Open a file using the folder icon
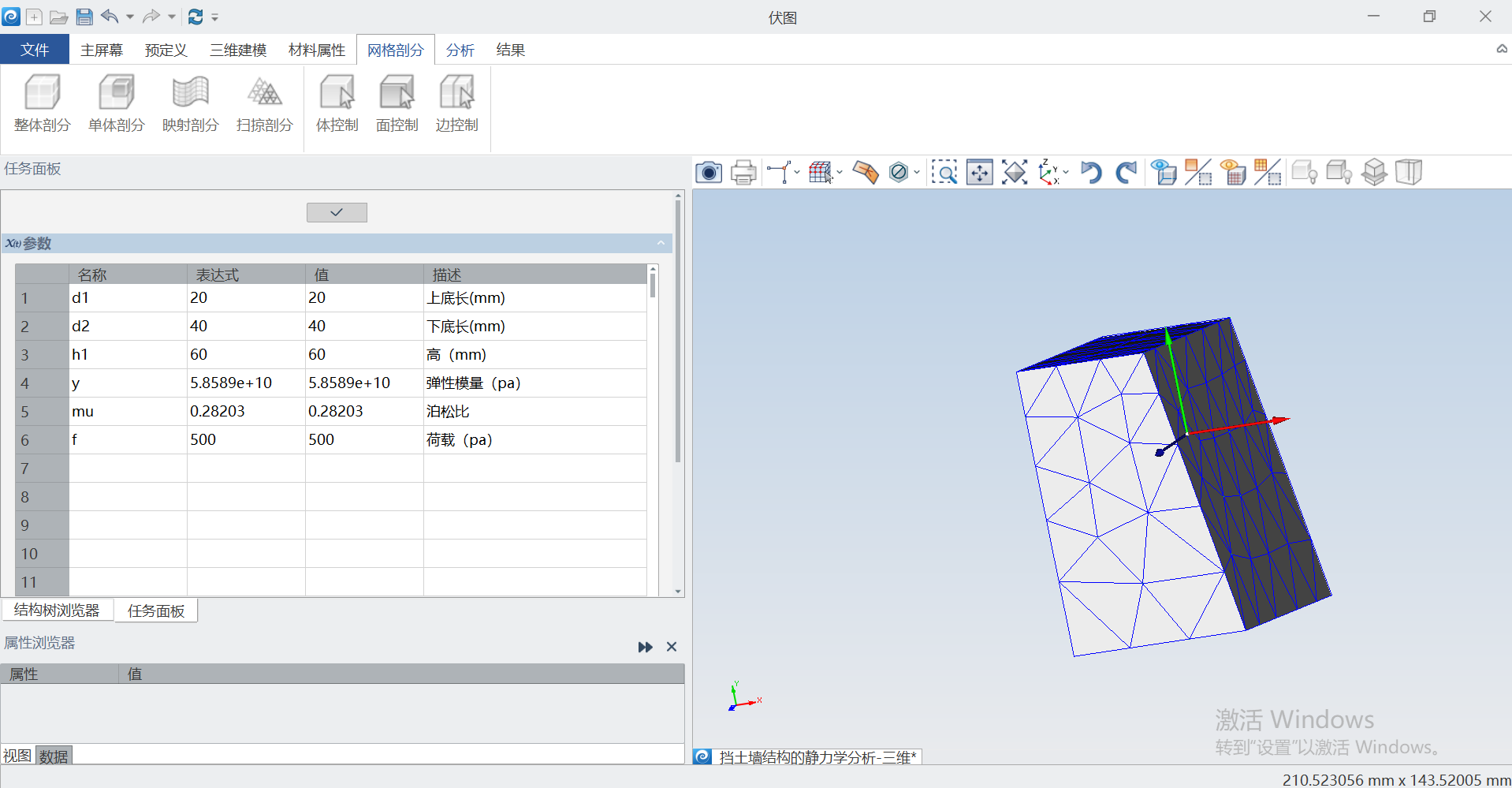This screenshot has height=788, width=1512. point(59,17)
